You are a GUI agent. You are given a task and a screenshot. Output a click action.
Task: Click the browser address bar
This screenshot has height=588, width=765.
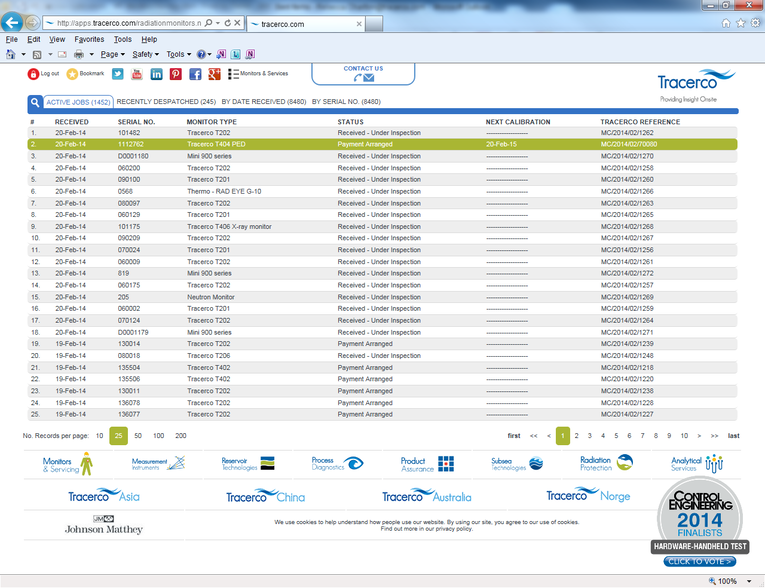pos(125,22)
